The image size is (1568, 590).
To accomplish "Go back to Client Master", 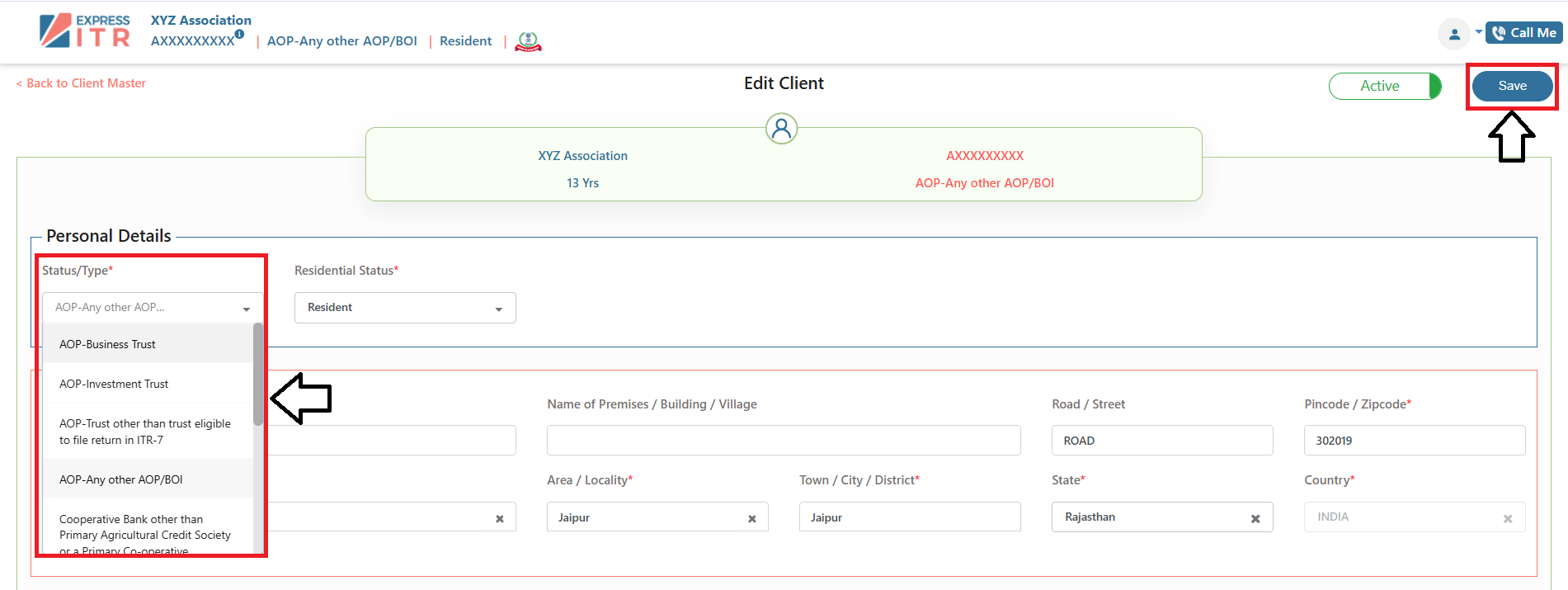I will point(81,83).
